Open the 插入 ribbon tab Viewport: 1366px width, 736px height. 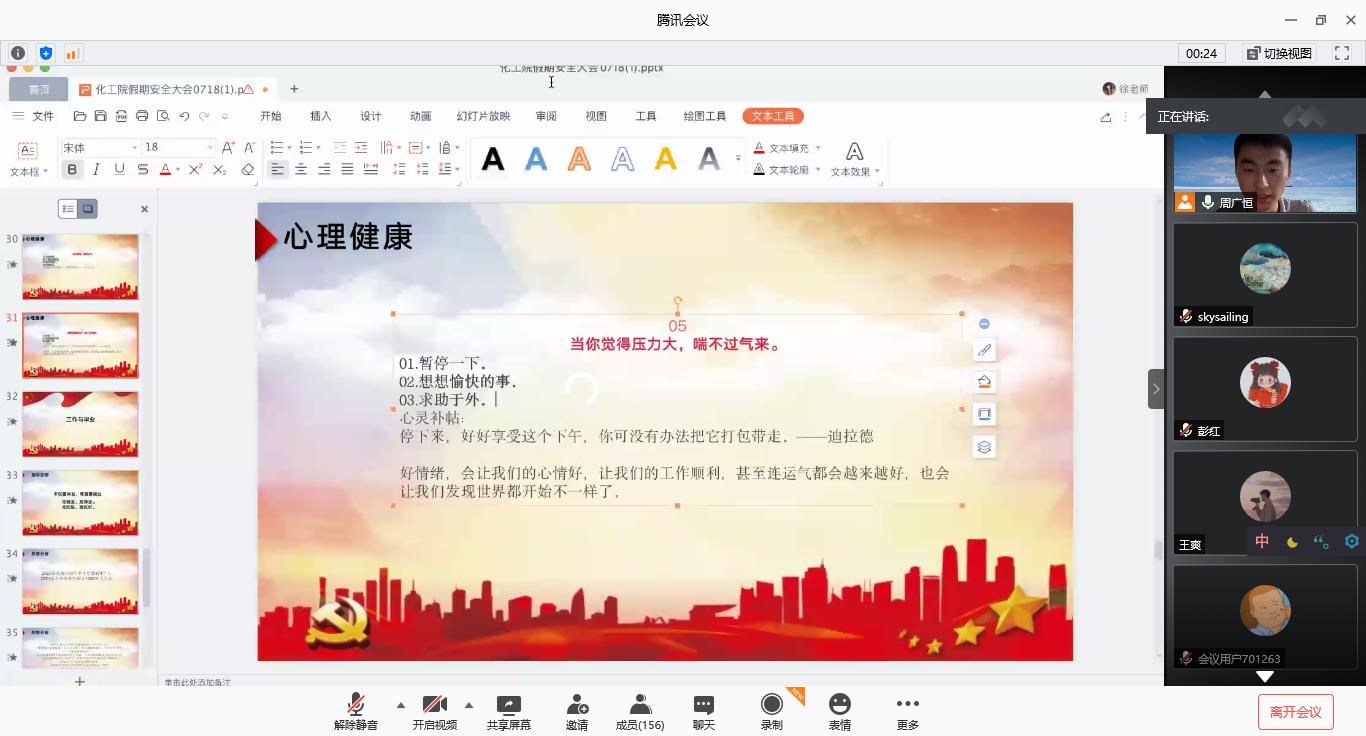tap(320, 116)
